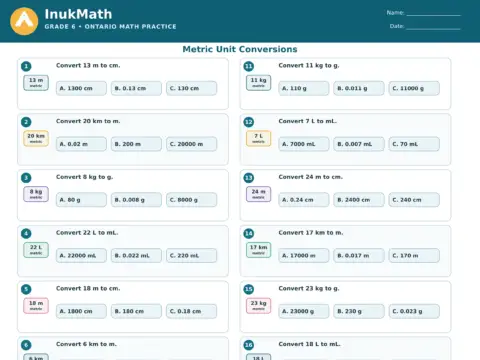Choose answer B. 0.007 mL

pyautogui.click(x=359, y=144)
